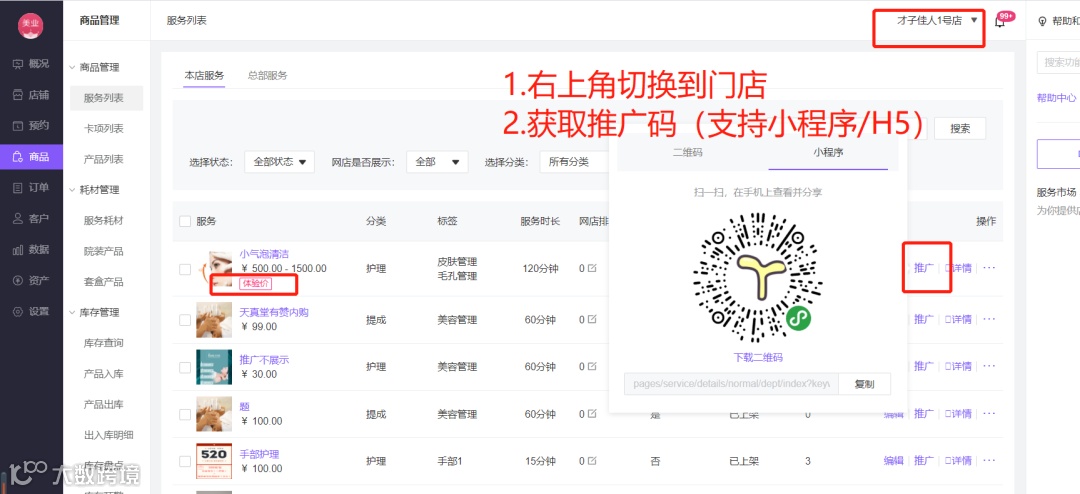This screenshot has height=494, width=1080.
Task: Click 推广 for the 天真堂有赞内购 row
Action: (x=924, y=319)
